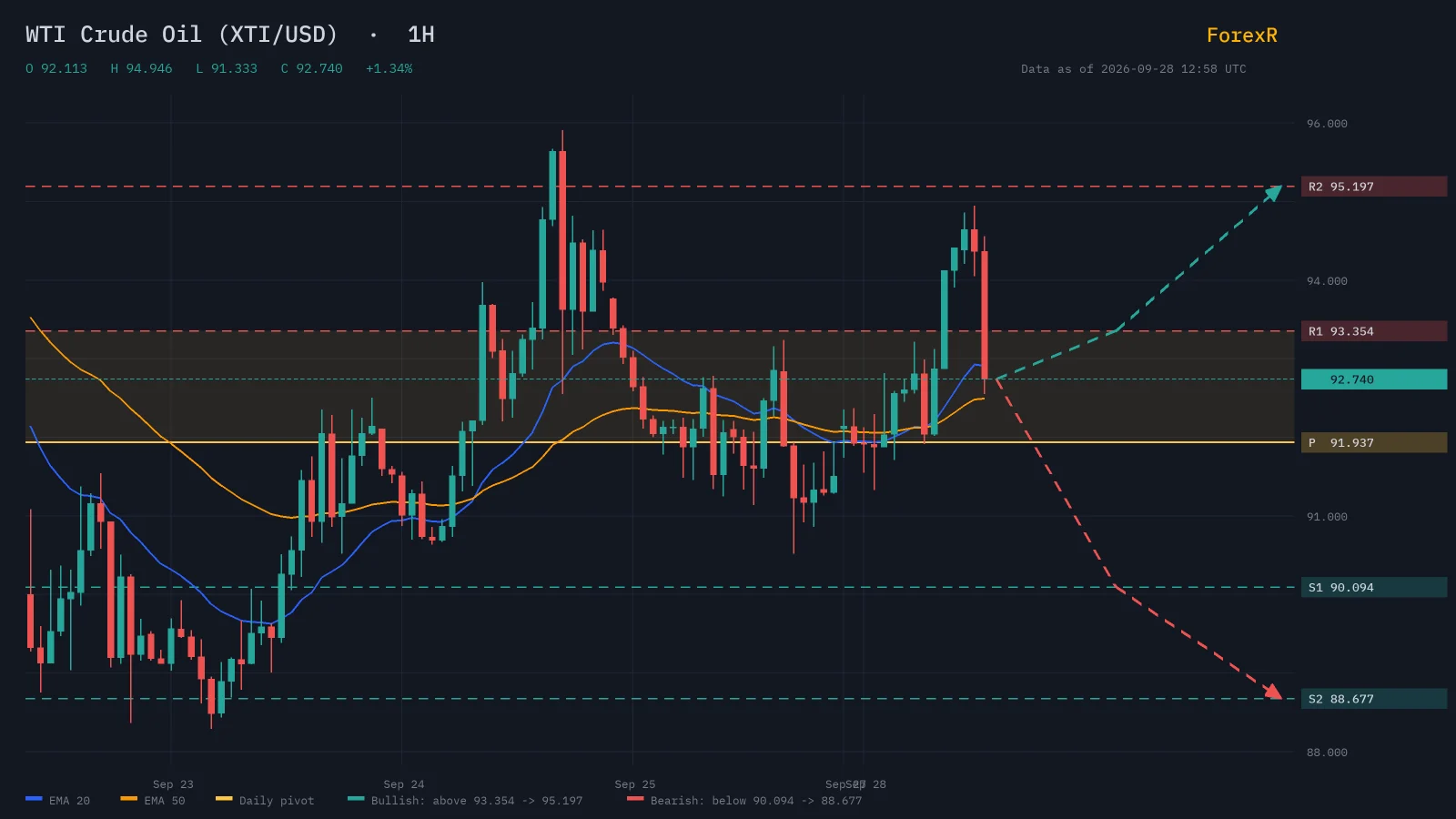Click the teal Bullish scenario legend marker
Viewport: 1456px width, 819px height.
356,799
